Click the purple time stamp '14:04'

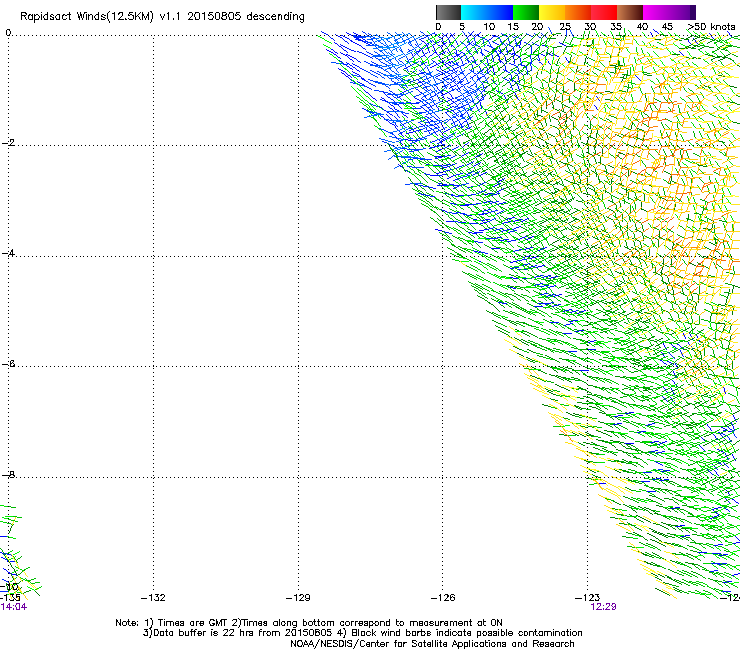tap(14, 607)
